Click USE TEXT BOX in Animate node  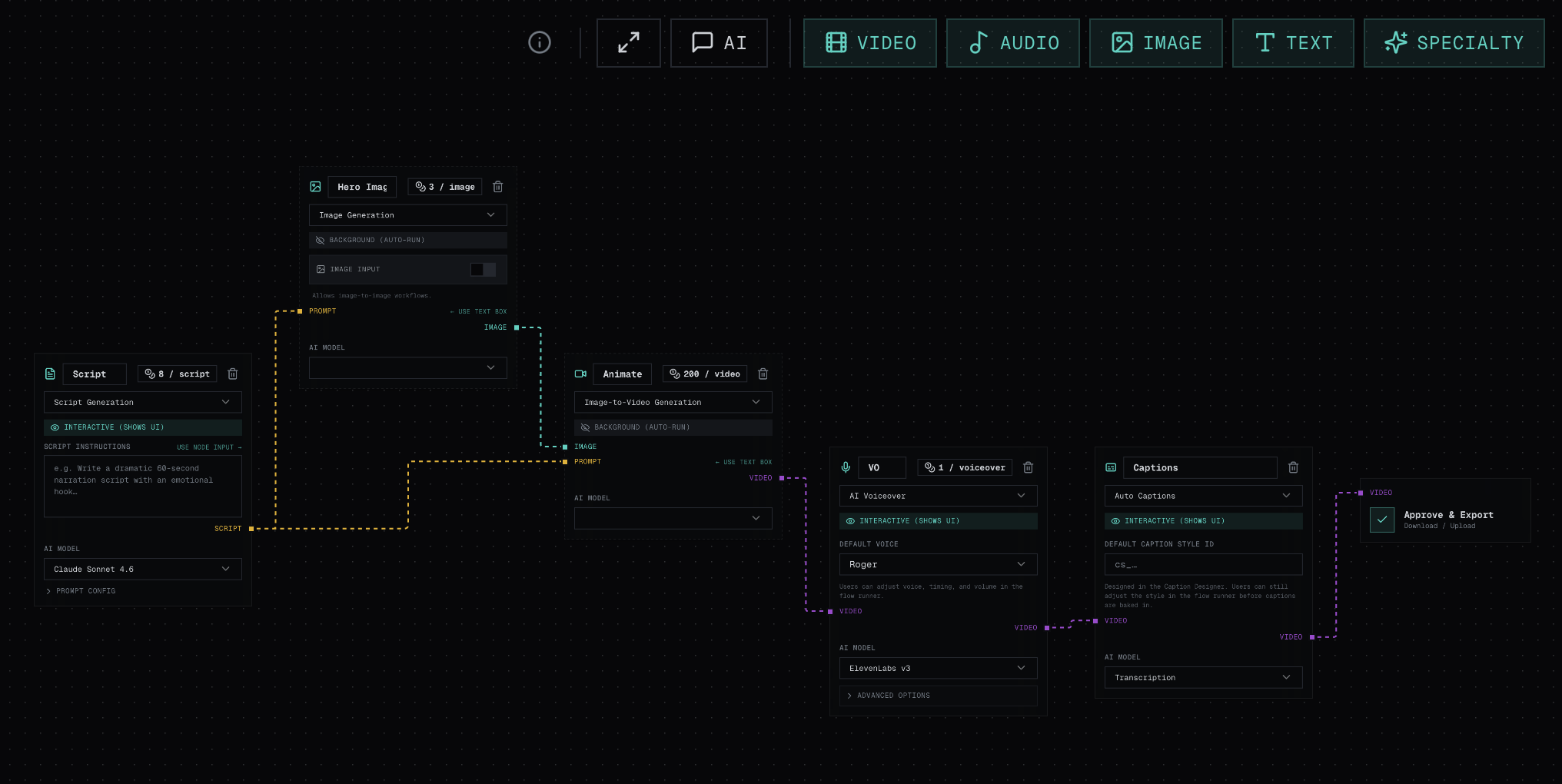743,462
